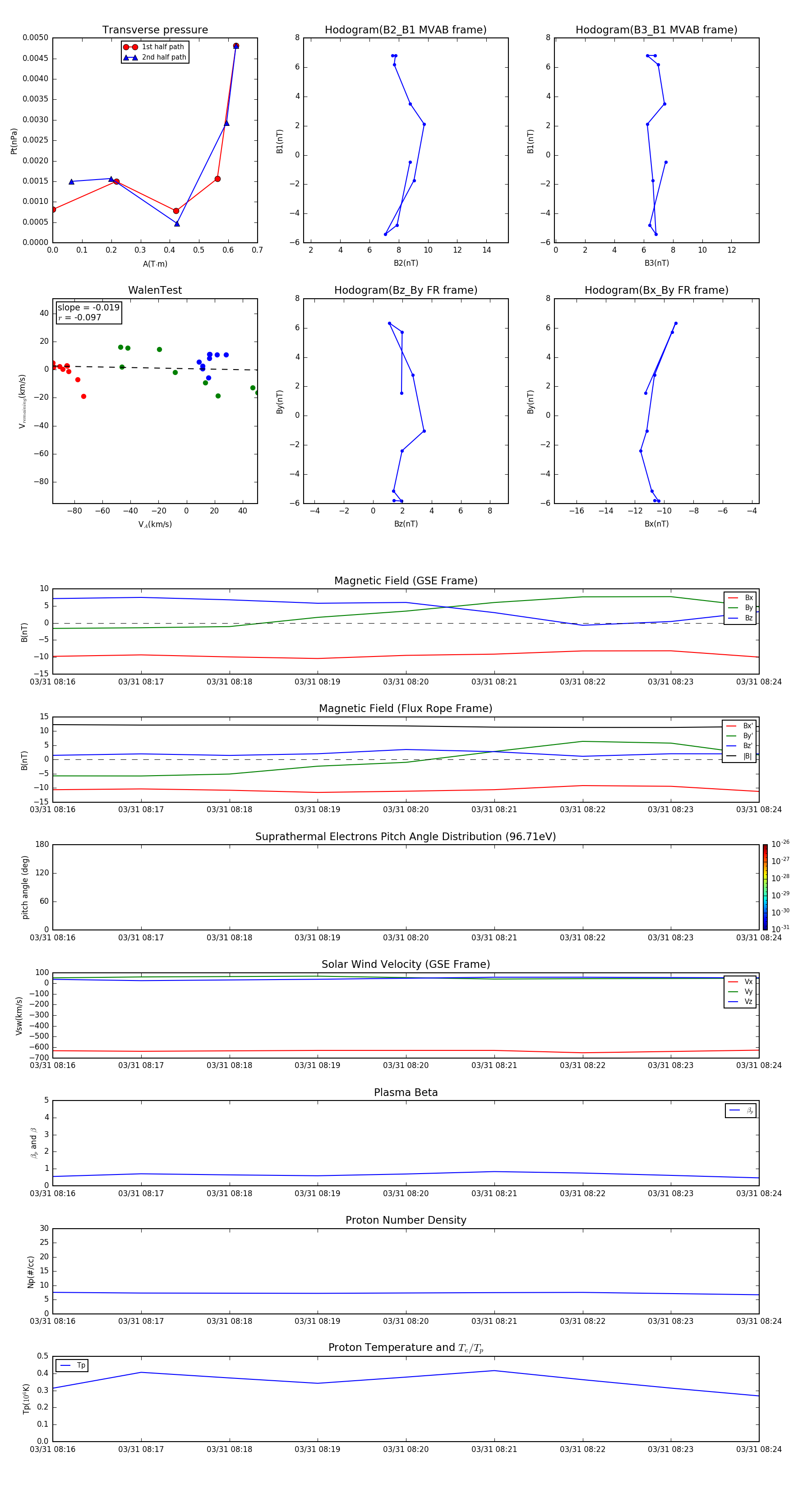This screenshot has height=1489, width=812.
Task: Click the 'pitch angle (deg)' y-axis label
Action: coord(25,887)
